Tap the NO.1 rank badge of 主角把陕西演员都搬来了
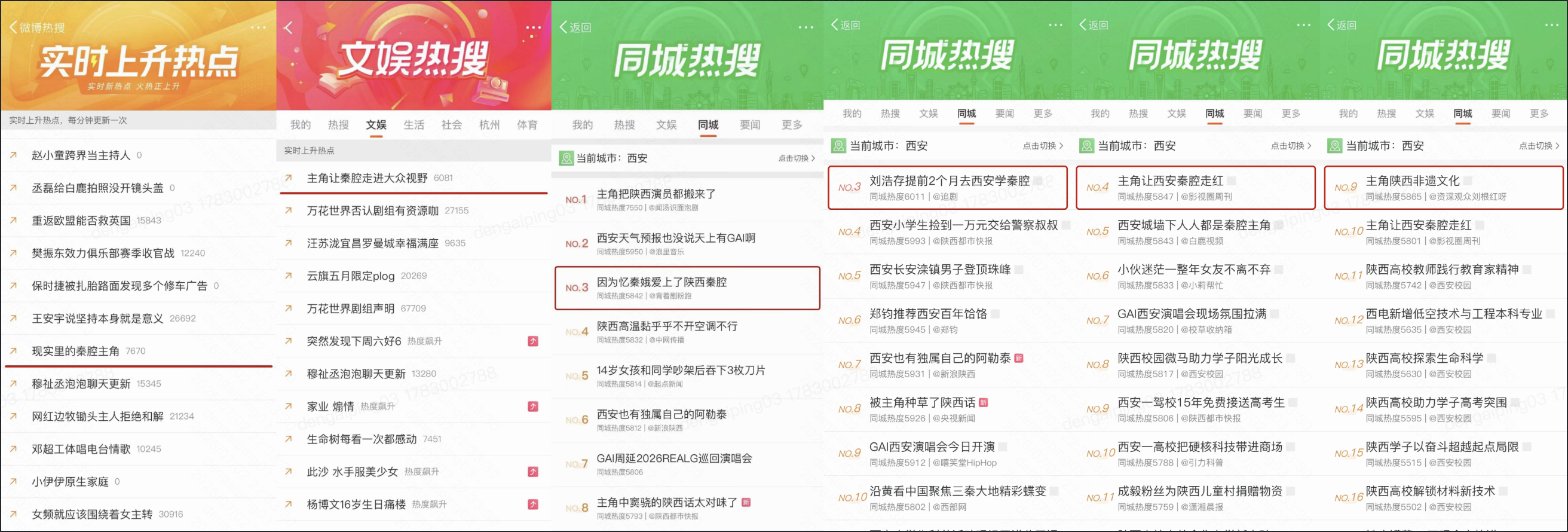The height and width of the screenshot is (532, 1568). point(576,200)
